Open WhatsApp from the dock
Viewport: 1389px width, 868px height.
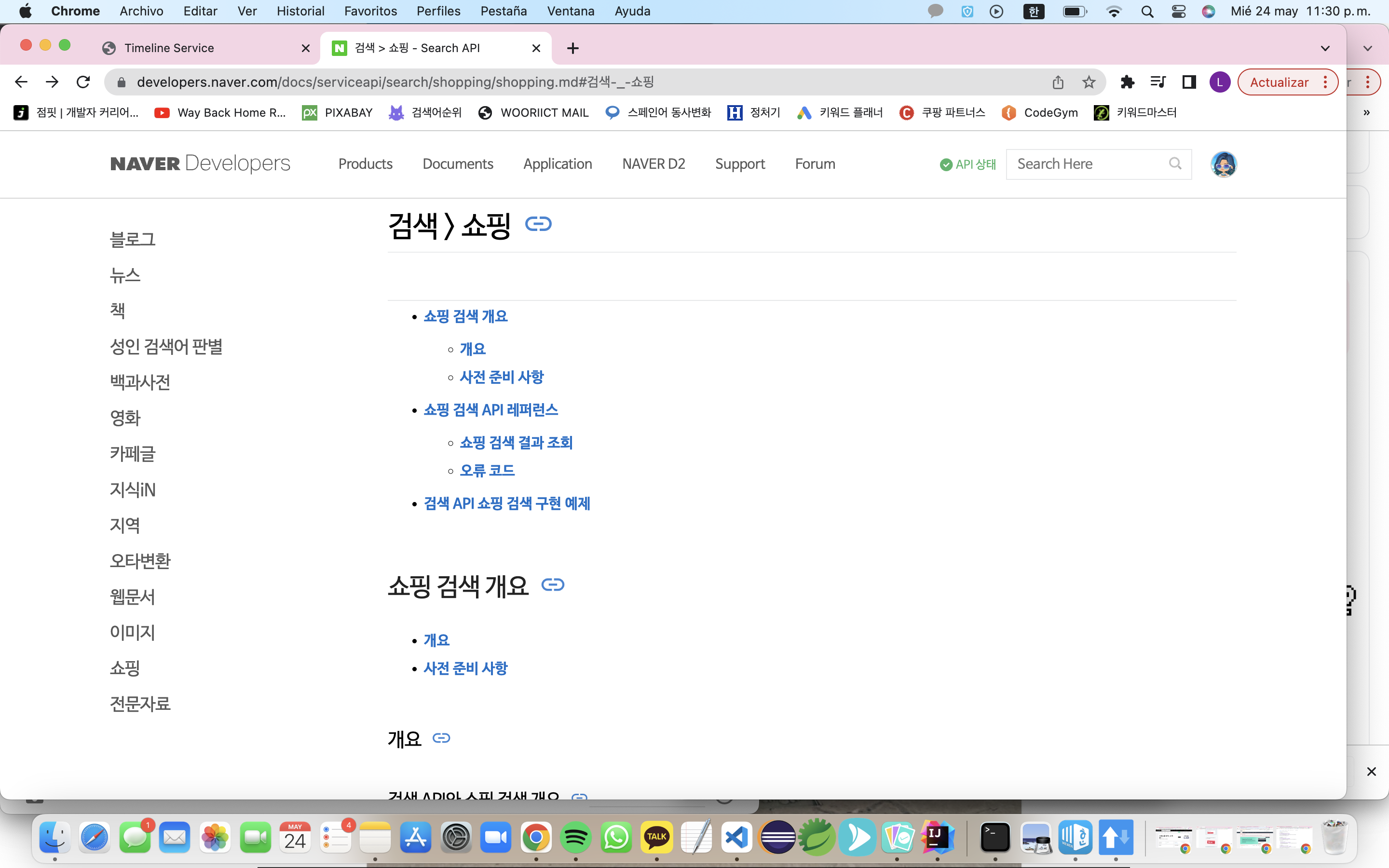tap(616, 838)
